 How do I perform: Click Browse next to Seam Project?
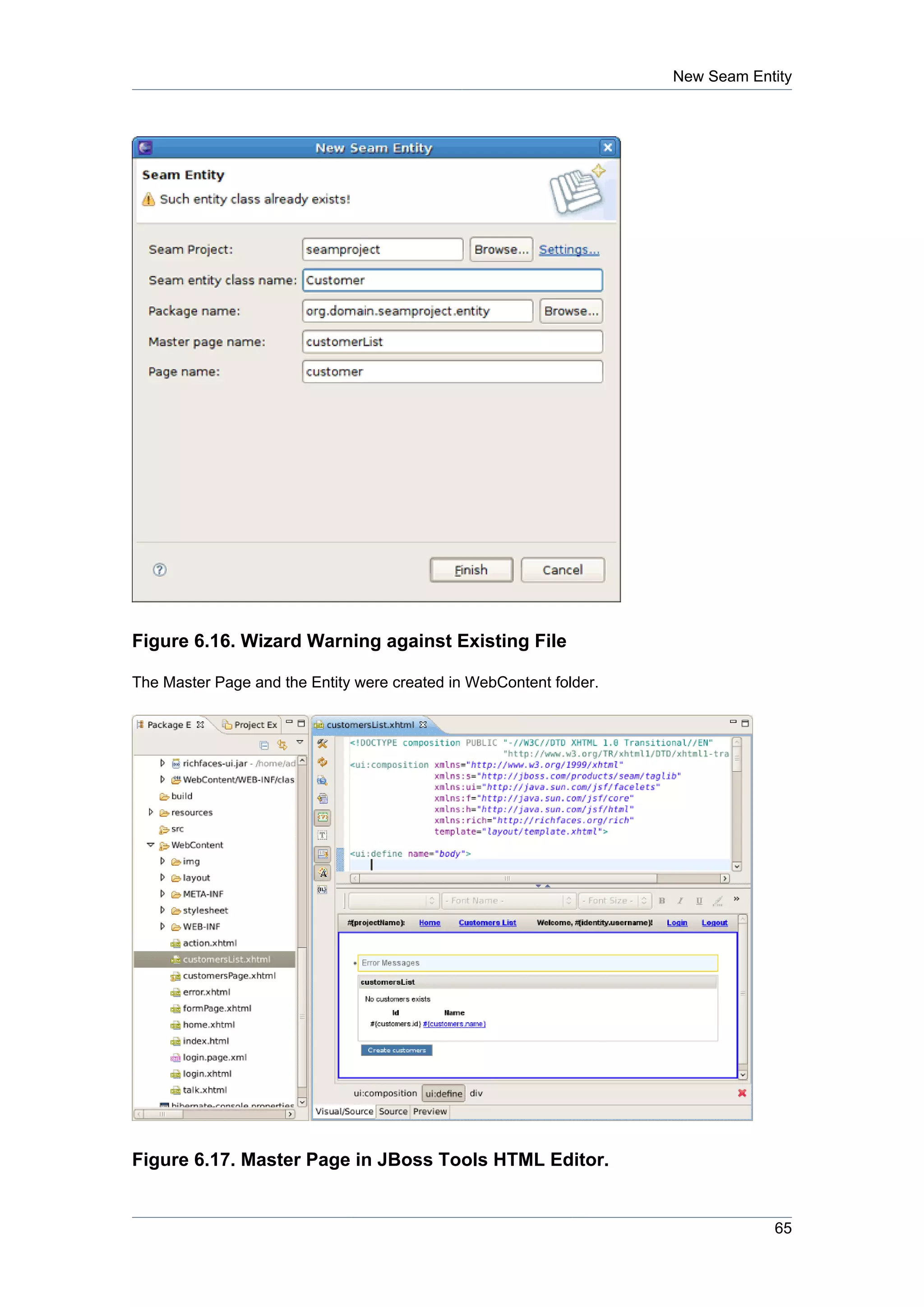(501, 249)
